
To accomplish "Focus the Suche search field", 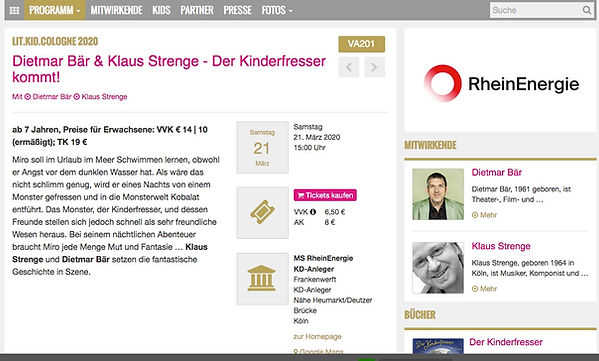I will pyautogui.click(x=535, y=10).
